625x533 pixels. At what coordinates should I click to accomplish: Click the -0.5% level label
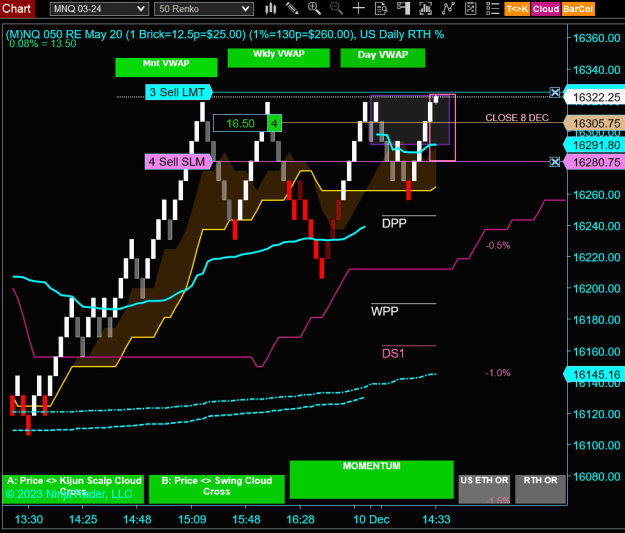498,246
